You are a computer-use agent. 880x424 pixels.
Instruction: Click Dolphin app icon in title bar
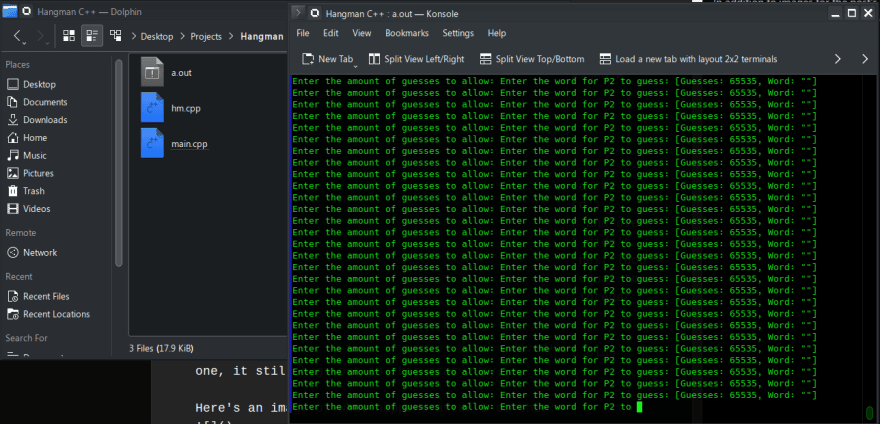(x=10, y=11)
